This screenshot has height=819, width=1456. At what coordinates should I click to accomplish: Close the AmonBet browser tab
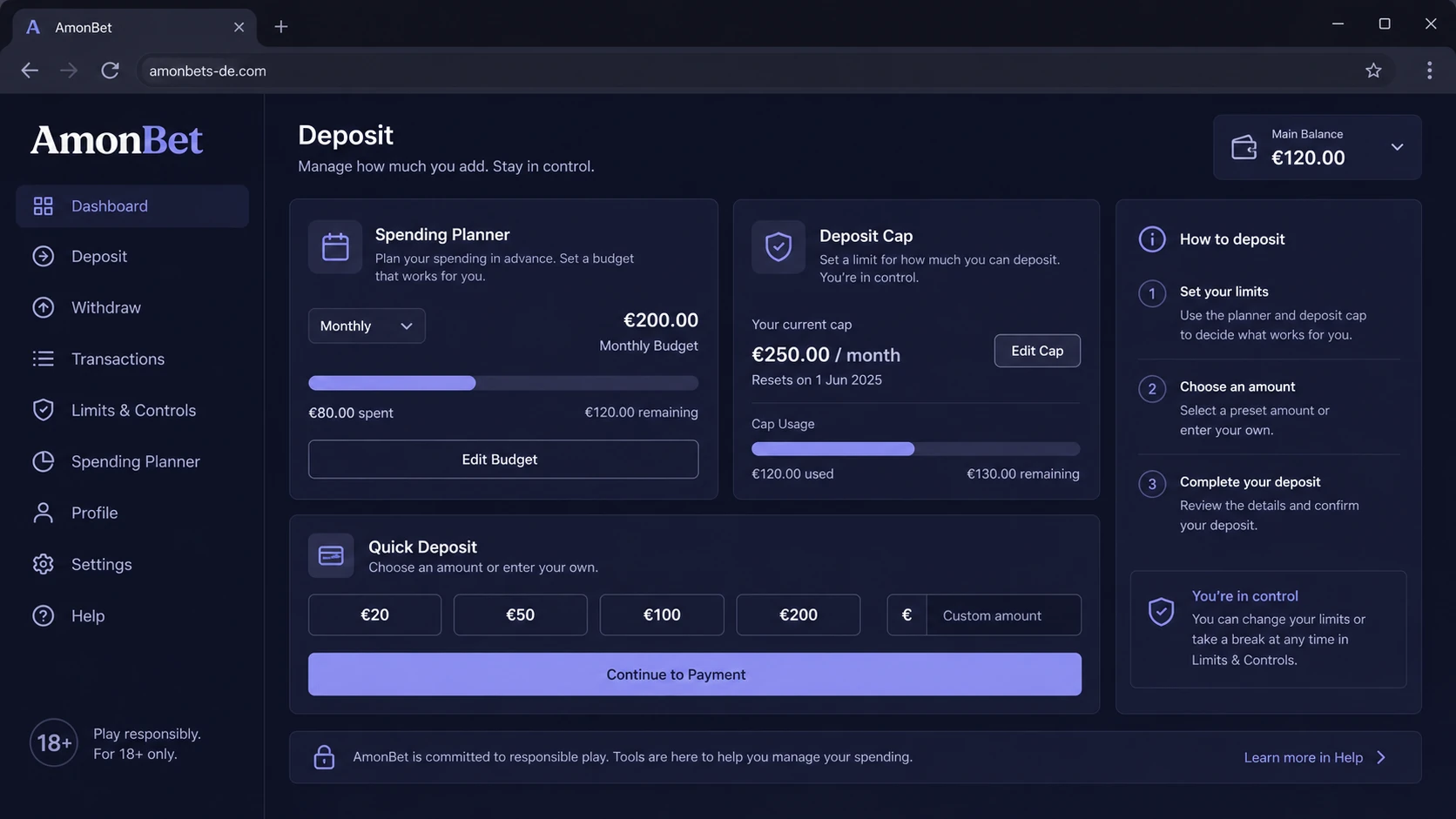click(x=239, y=27)
